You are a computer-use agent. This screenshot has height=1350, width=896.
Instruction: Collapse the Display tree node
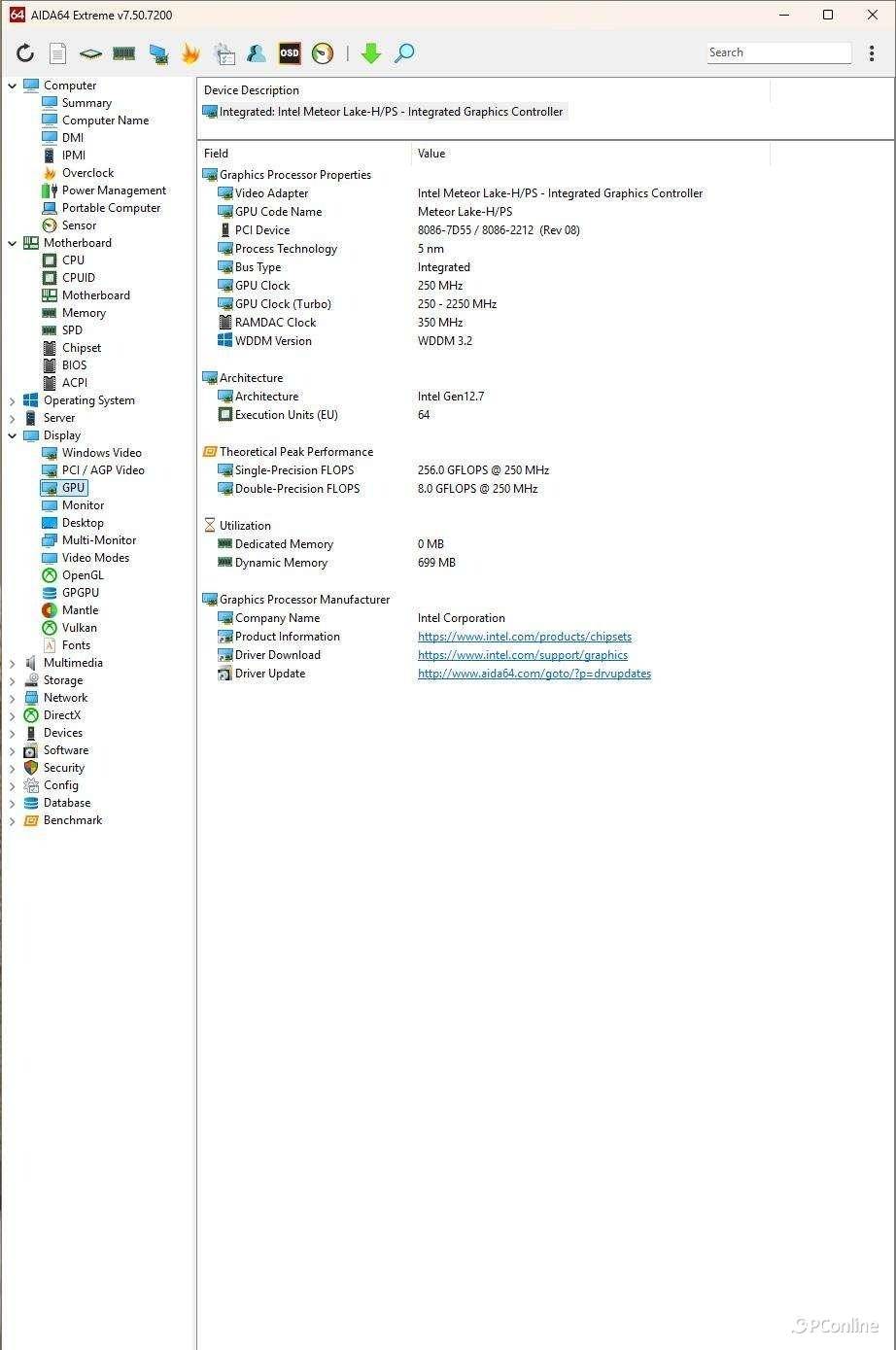(x=13, y=435)
